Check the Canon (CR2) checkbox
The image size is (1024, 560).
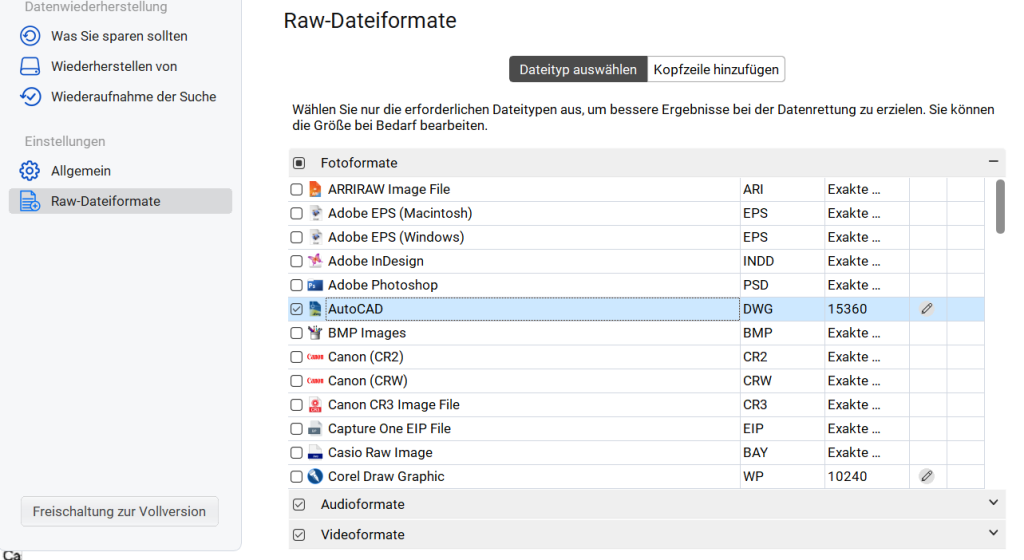coord(296,357)
